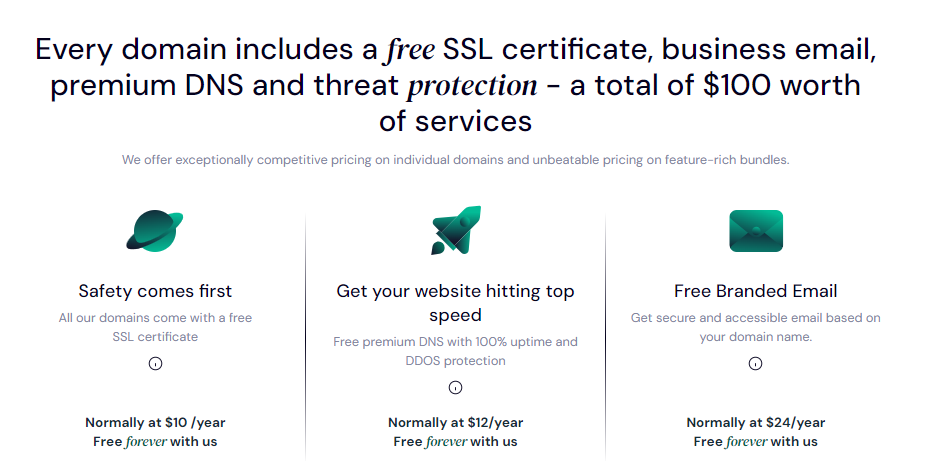Click the green planet icon
945x461 pixels.
pos(155,231)
